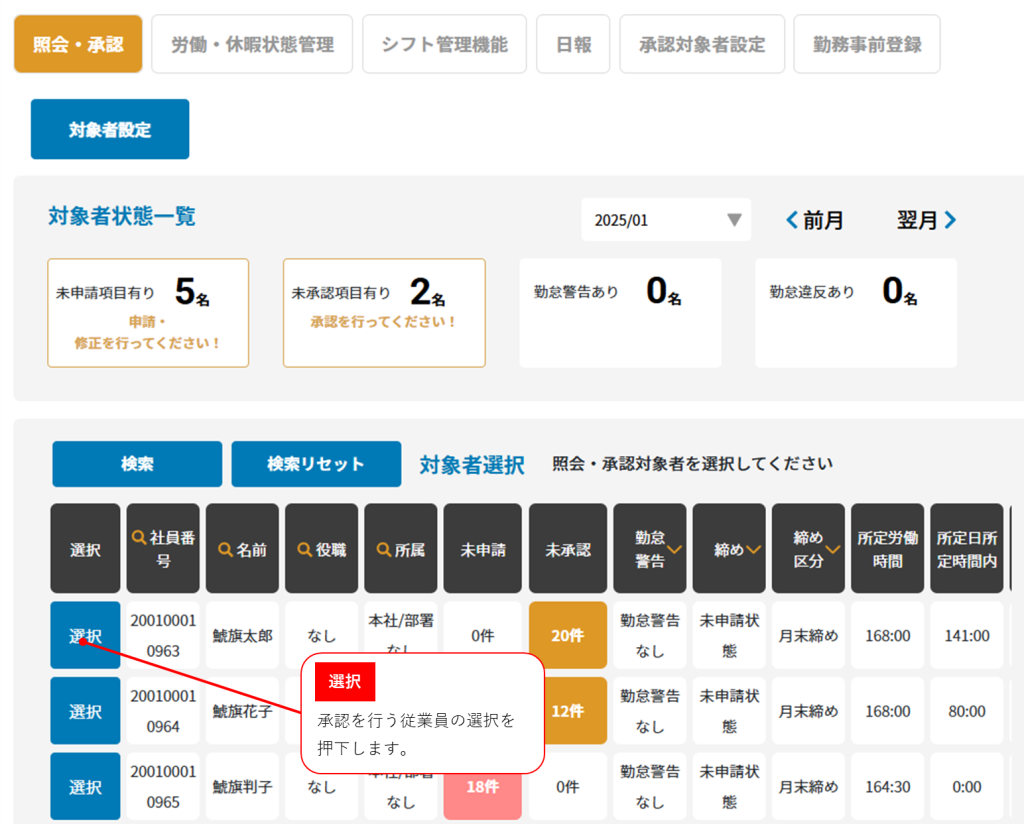The height and width of the screenshot is (824, 1024).
Task: Click search icon in 所属 column header
Action: click(x=384, y=549)
